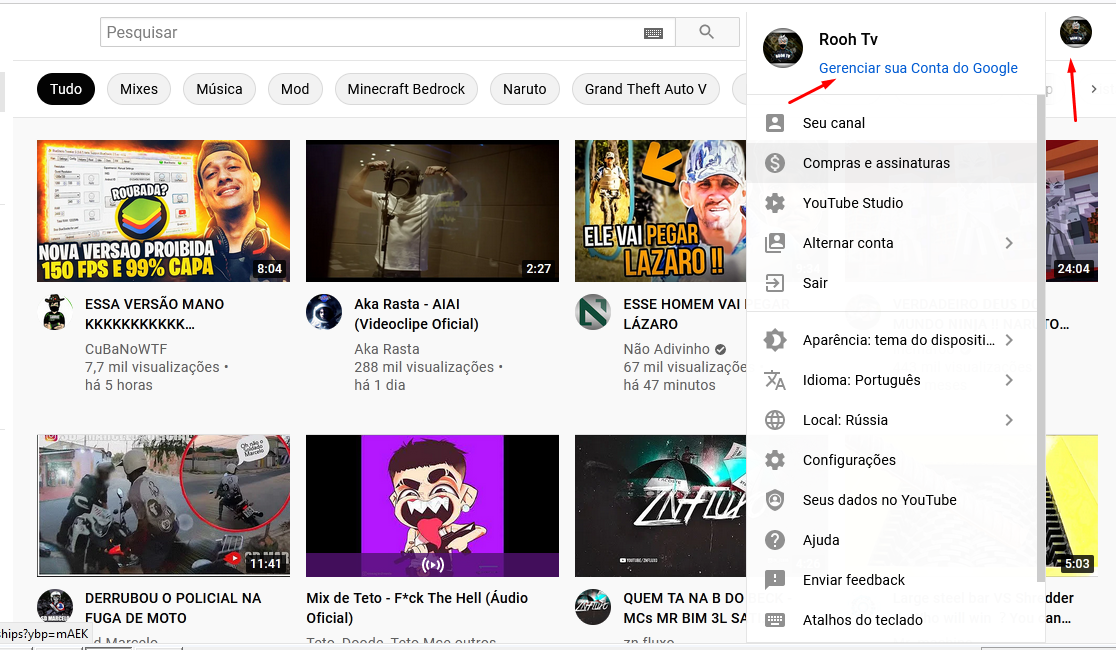Open Compras e assinaturas menu entry
This screenshot has width=1116, height=650.
coord(892,163)
